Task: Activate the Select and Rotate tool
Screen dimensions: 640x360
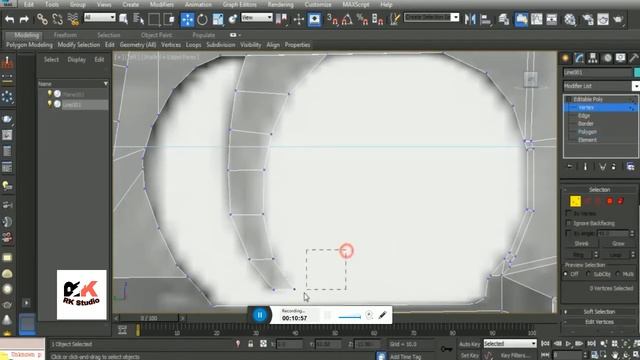Action: pos(202,19)
